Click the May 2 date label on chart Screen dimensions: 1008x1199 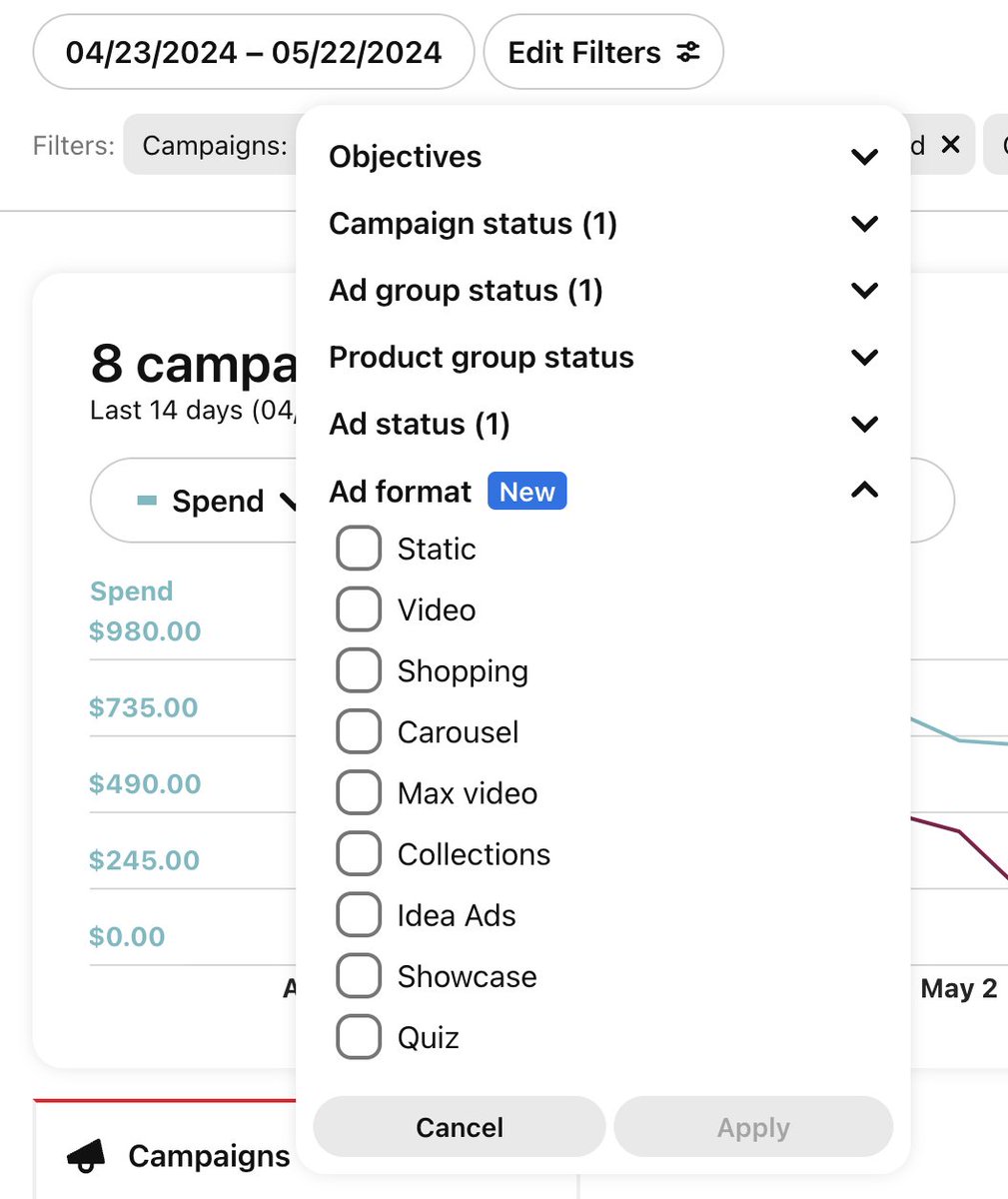pos(959,988)
